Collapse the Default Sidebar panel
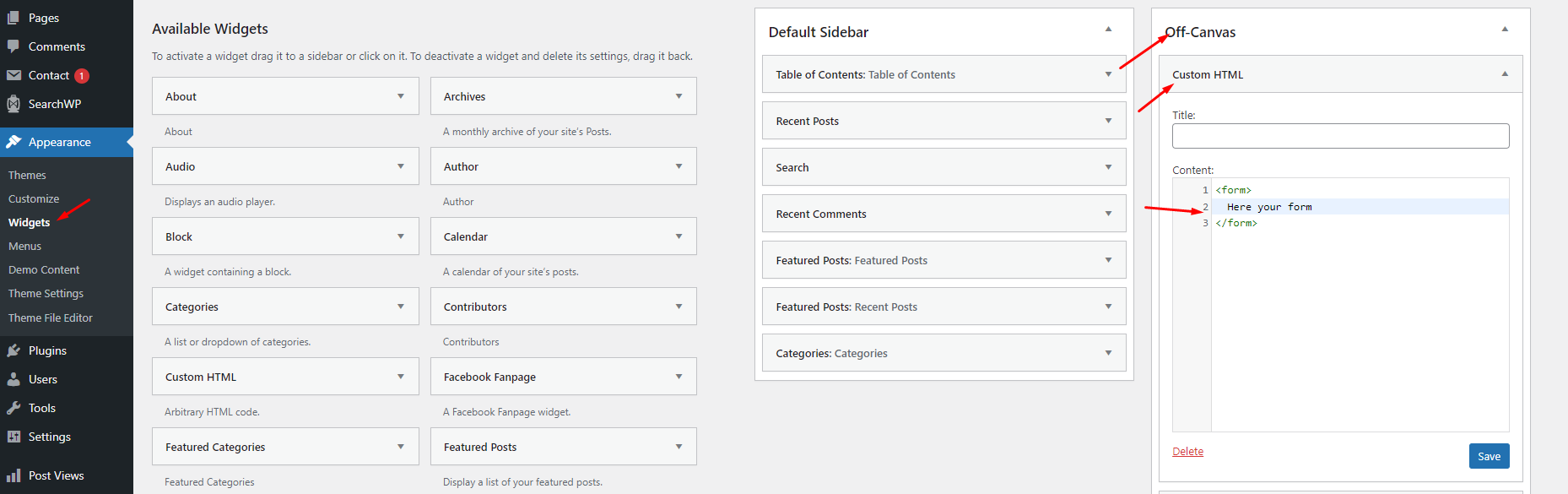The image size is (1568, 494). click(1108, 29)
